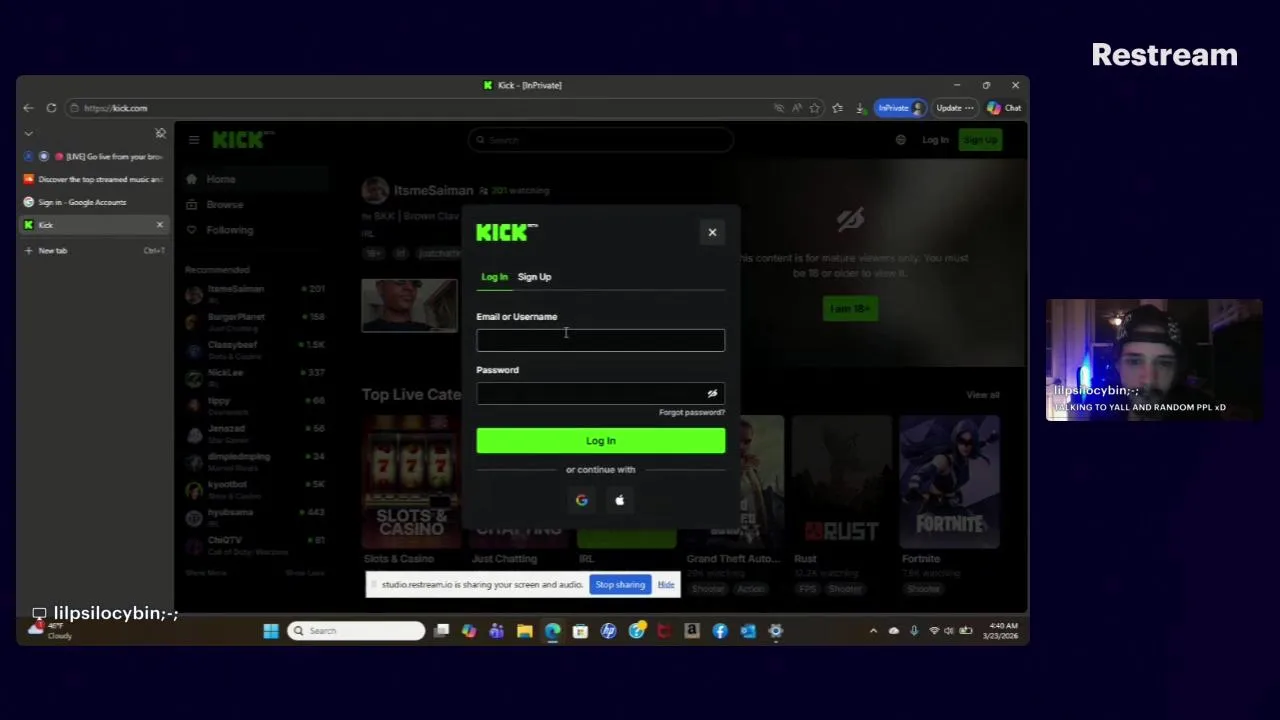Submit with the green Log In button
The height and width of the screenshot is (720, 1280).
tap(600, 441)
